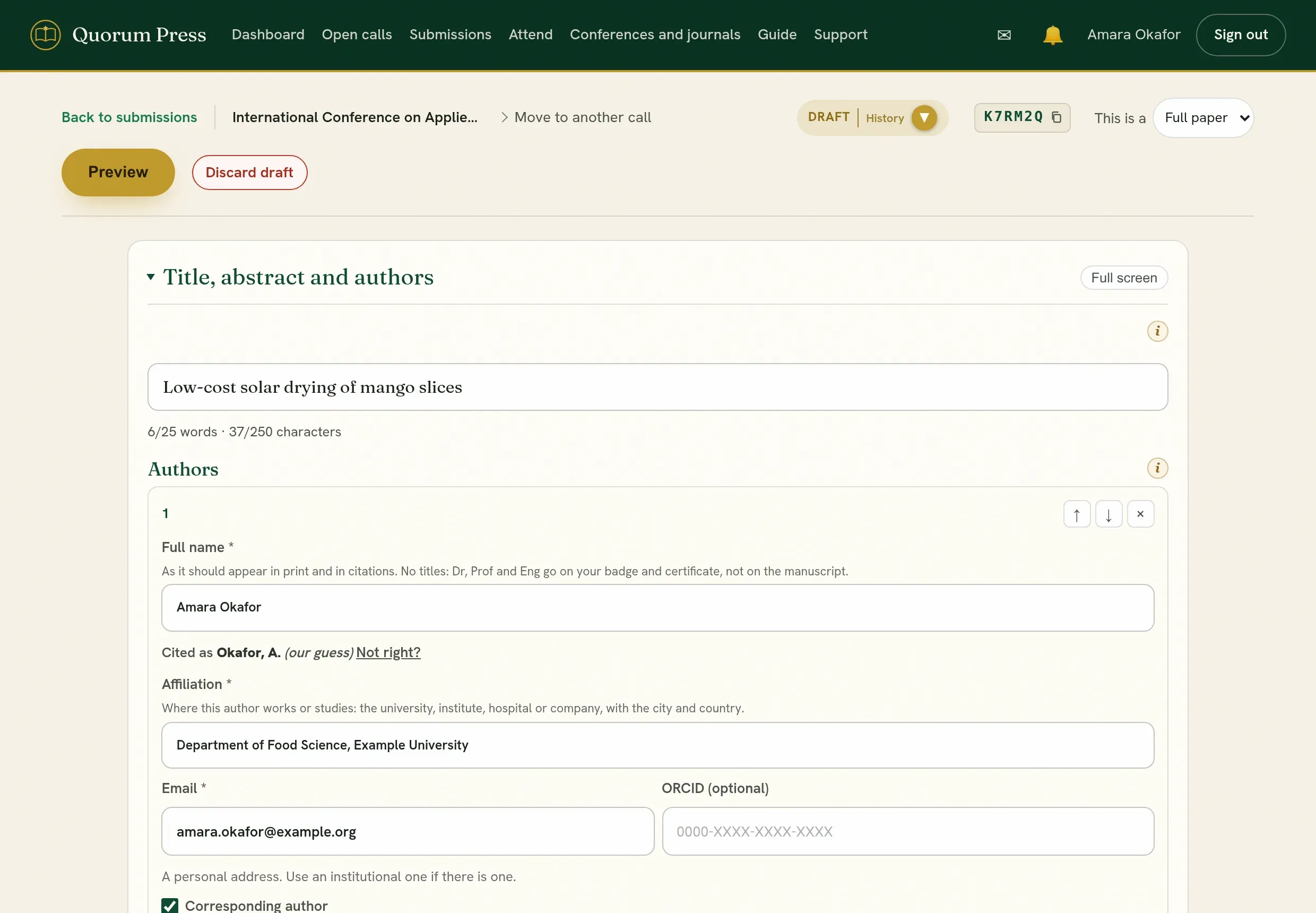Click the 6/25 words character counter
Screen dimensions: 1316x913
tap(244, 432)
